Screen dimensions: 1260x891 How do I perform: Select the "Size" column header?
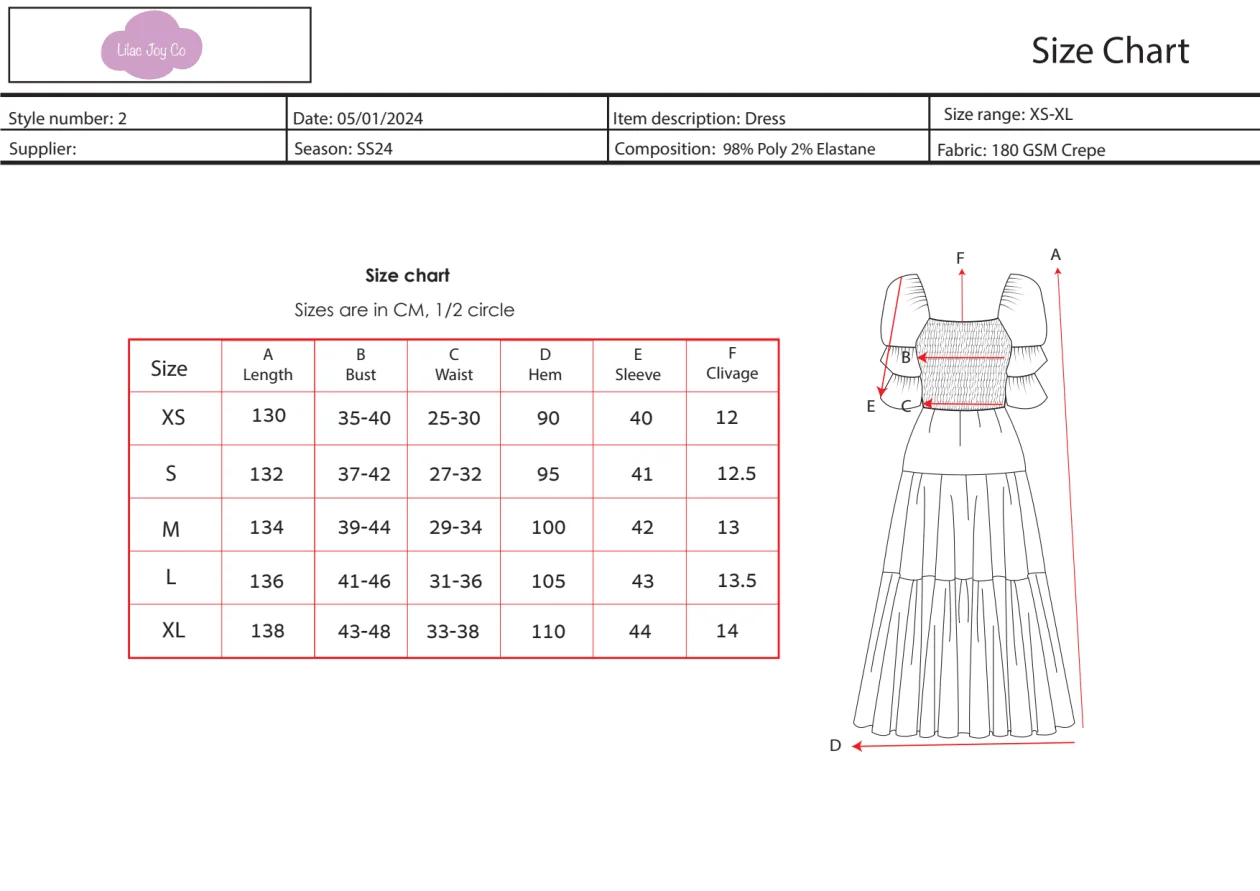pos(169,368)
